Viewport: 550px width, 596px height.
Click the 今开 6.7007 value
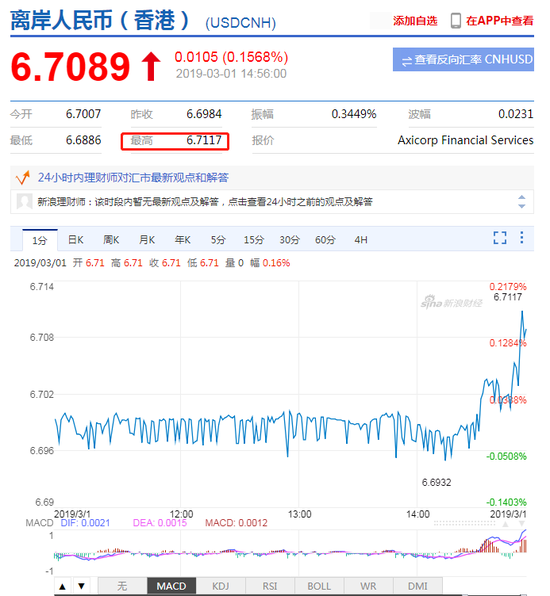pos(83,114)
